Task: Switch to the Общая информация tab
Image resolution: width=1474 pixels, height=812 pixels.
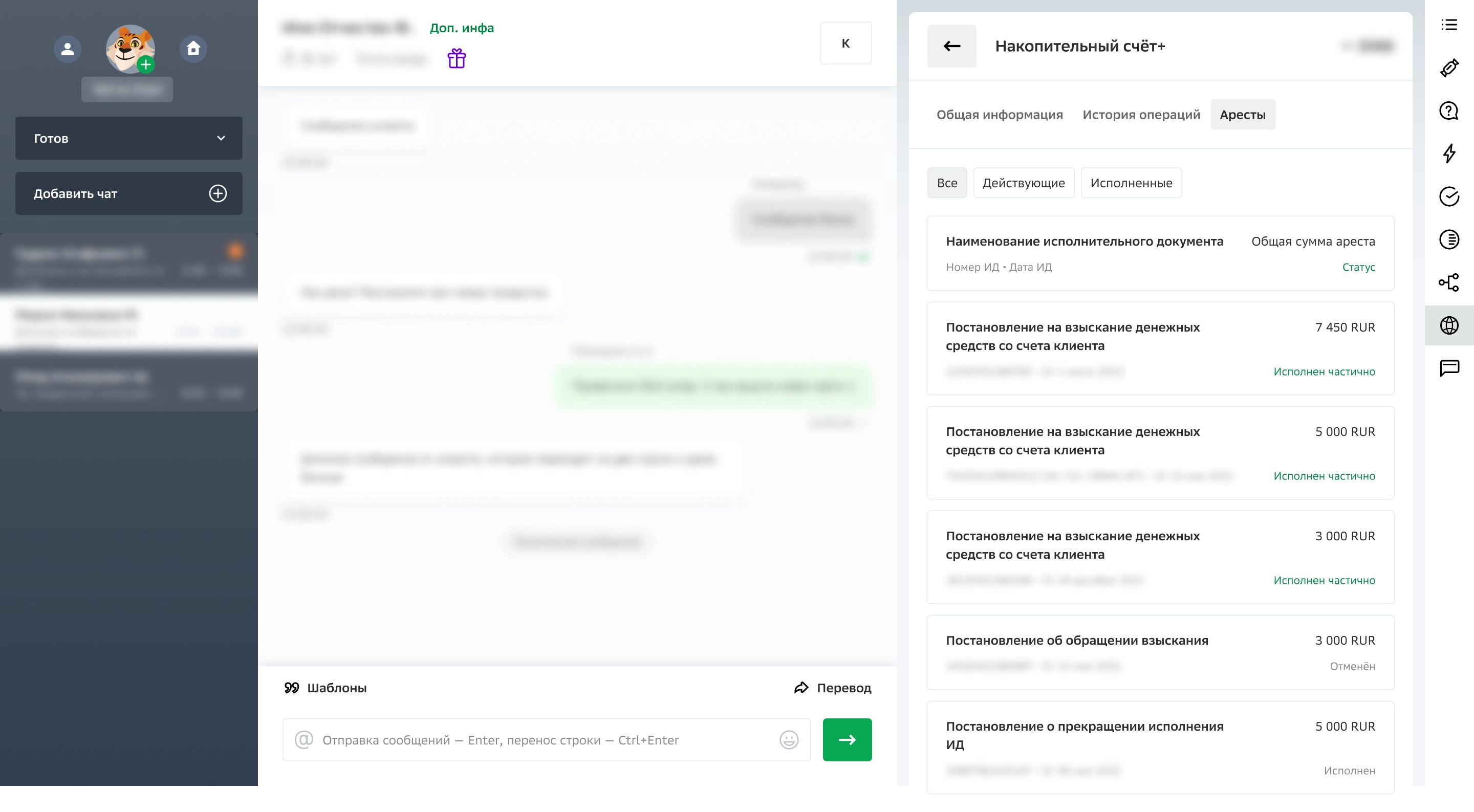Action: point(1000,114)
